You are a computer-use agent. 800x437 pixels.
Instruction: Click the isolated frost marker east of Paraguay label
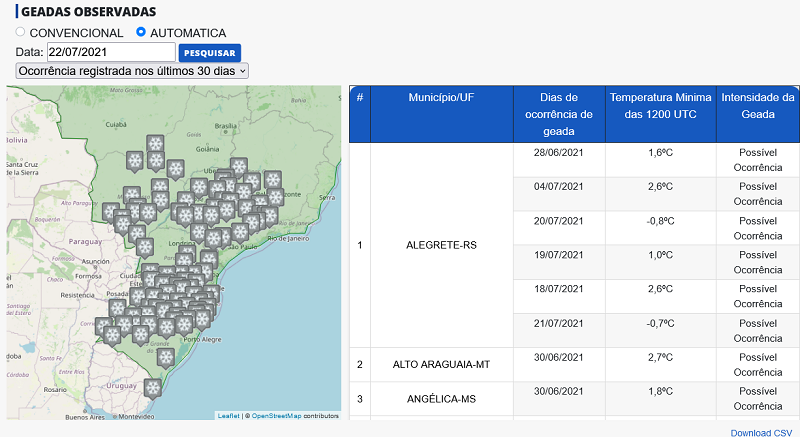[x=142, y=246]
